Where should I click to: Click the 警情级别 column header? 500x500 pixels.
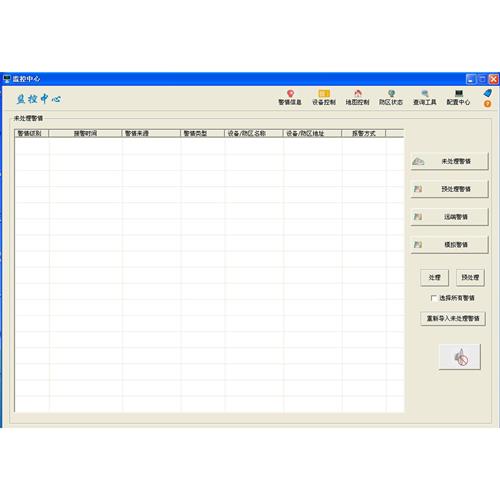32,133
